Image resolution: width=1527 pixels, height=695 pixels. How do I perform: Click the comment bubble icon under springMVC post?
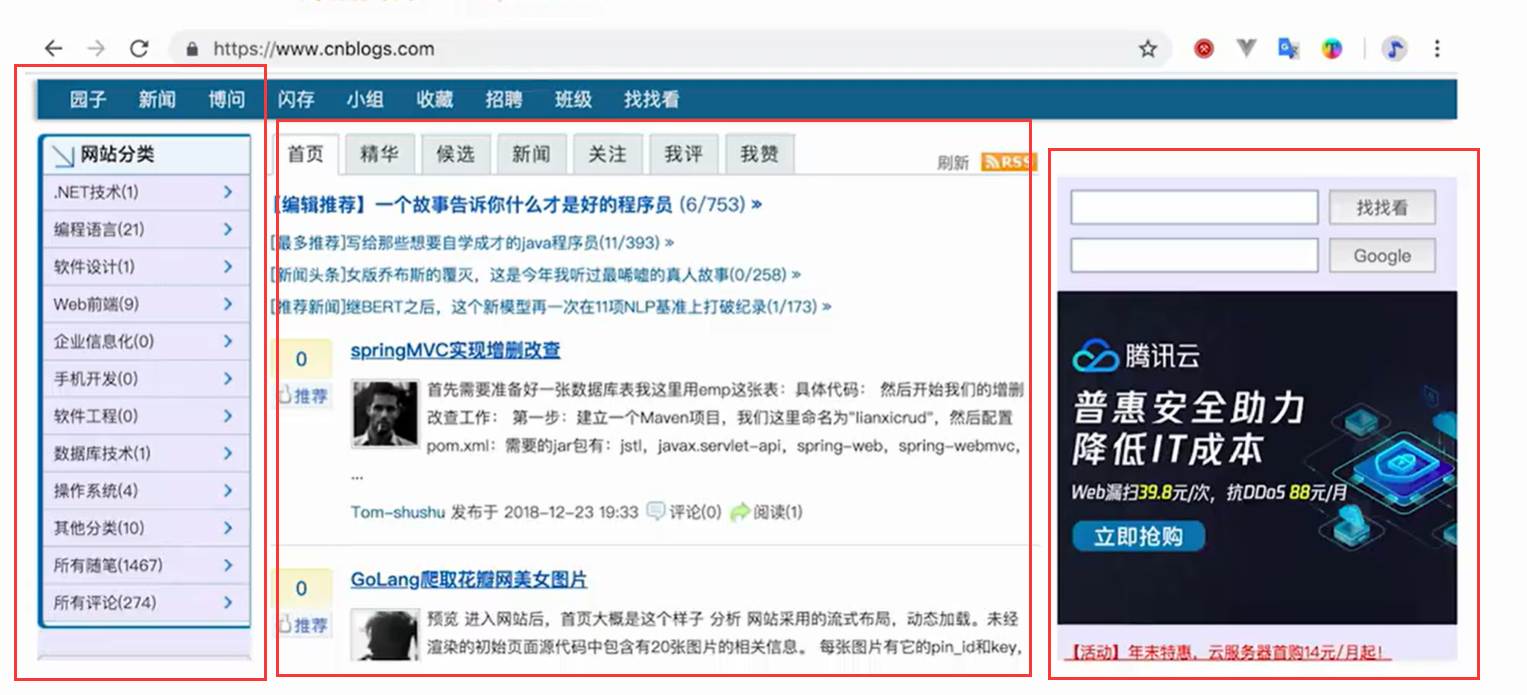656,512
